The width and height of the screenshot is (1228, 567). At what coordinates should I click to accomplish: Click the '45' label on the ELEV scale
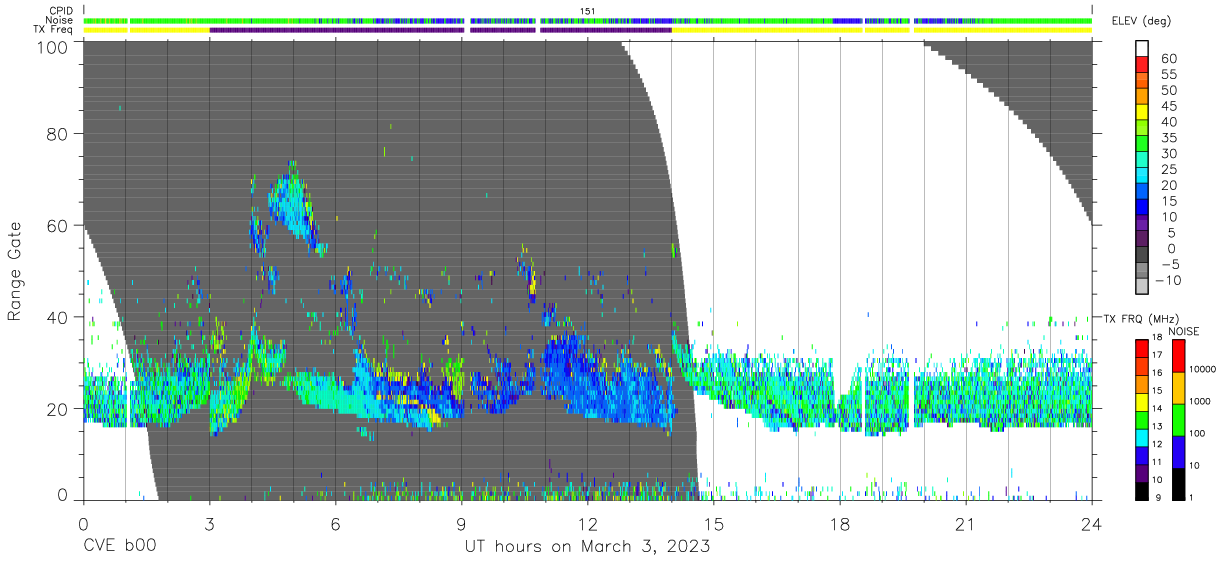point(1169,106)
